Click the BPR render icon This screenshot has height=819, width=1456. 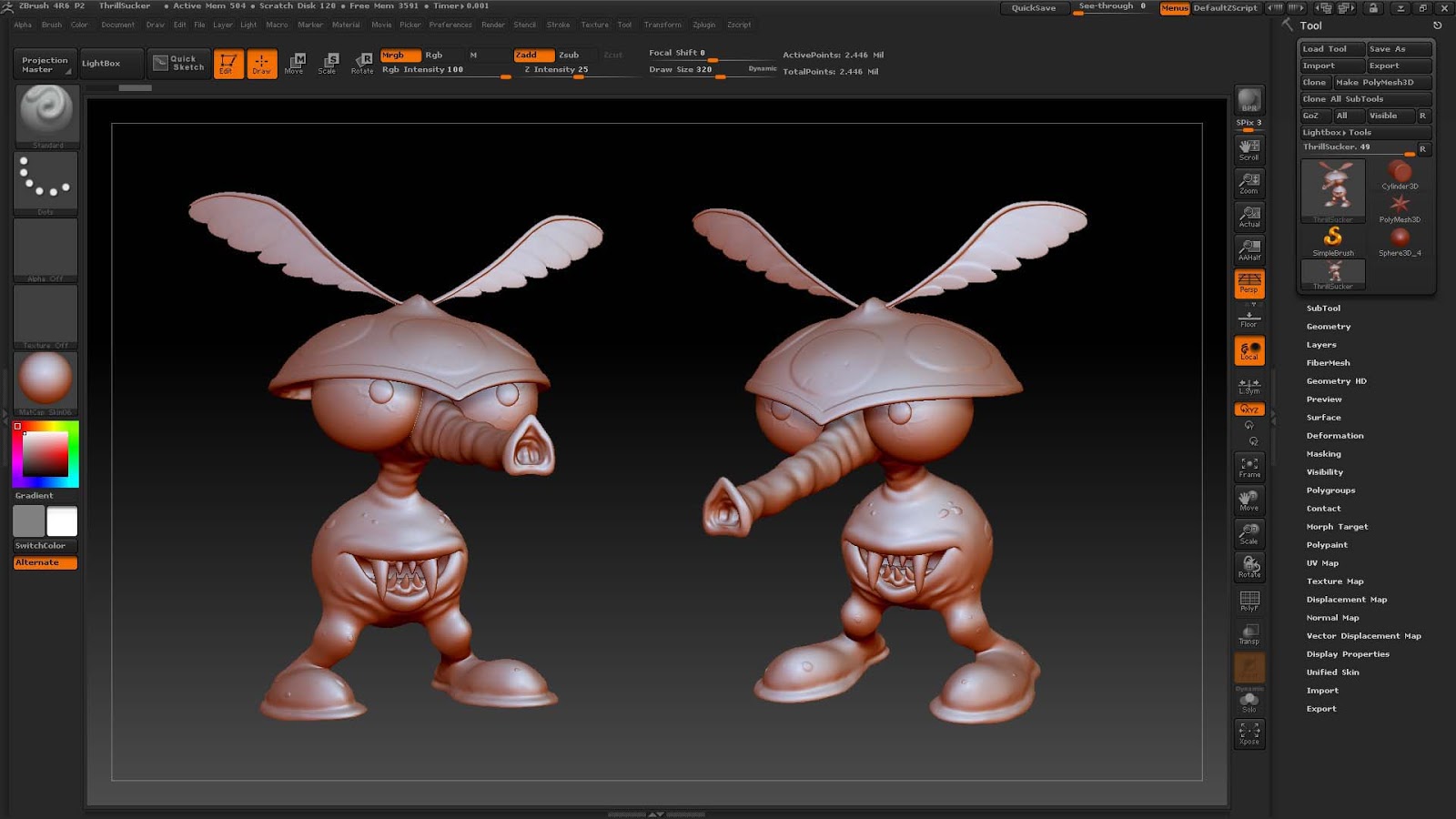pos(1249,100)
